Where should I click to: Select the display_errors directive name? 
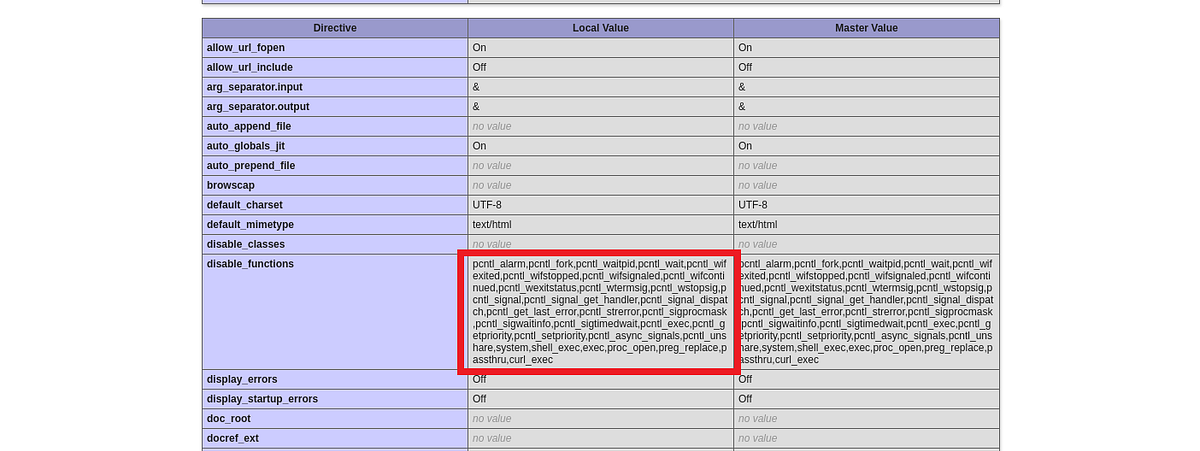click(x=243, y=379)
